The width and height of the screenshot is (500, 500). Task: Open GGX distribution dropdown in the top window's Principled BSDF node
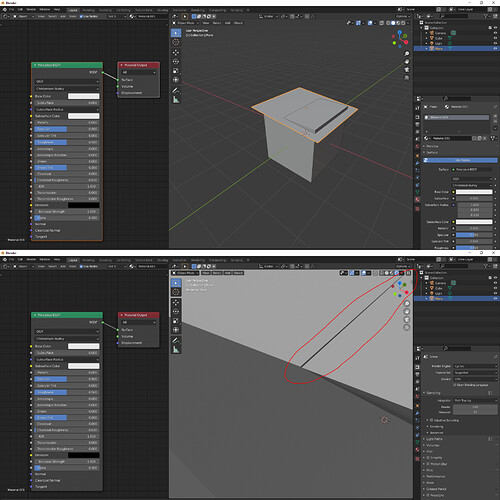point(67,81)
